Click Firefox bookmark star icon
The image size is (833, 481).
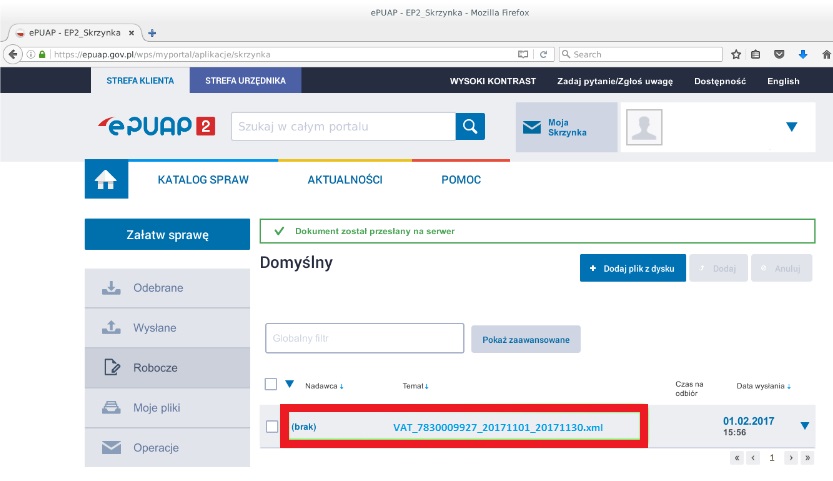[736, 54]
